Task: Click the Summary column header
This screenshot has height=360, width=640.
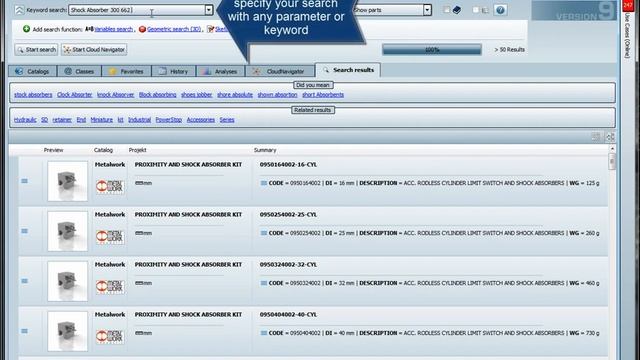Action: pos(265,150)
